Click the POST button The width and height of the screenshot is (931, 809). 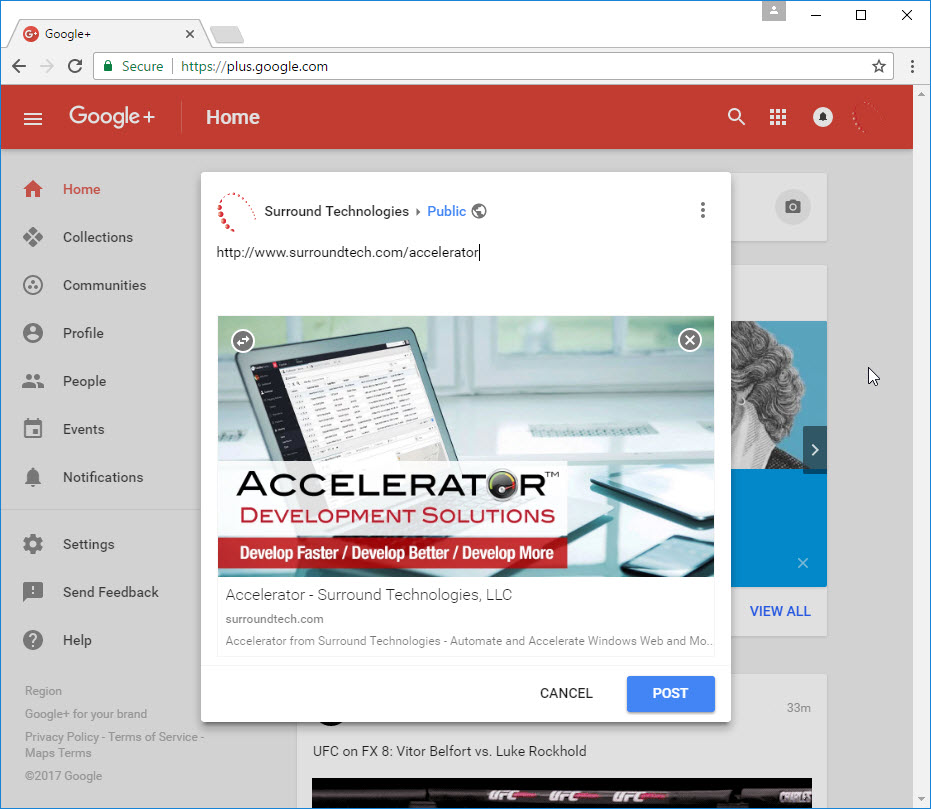click(x=670, y=693)
